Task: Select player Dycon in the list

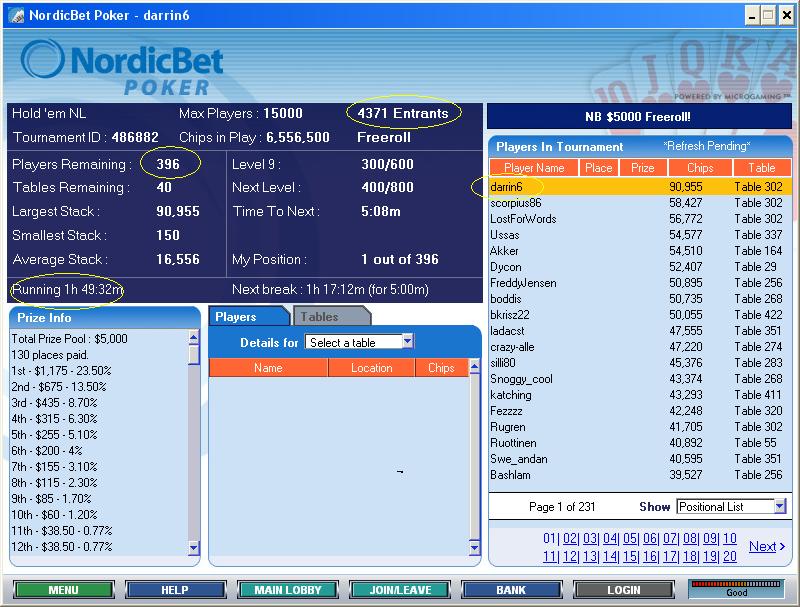Action: tap(640, 267)
